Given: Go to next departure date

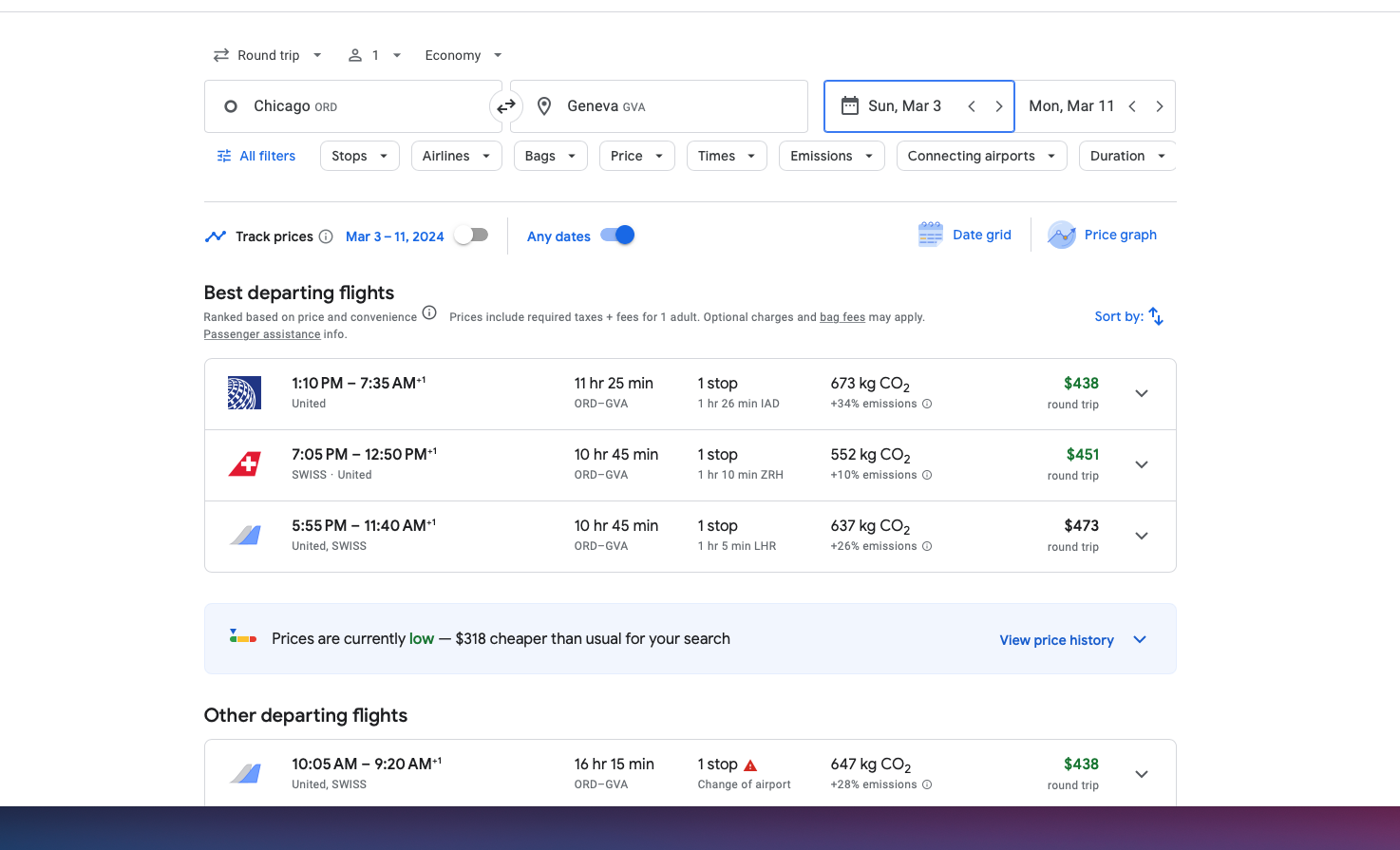Looking at the screenshot, I should [998, 106].
